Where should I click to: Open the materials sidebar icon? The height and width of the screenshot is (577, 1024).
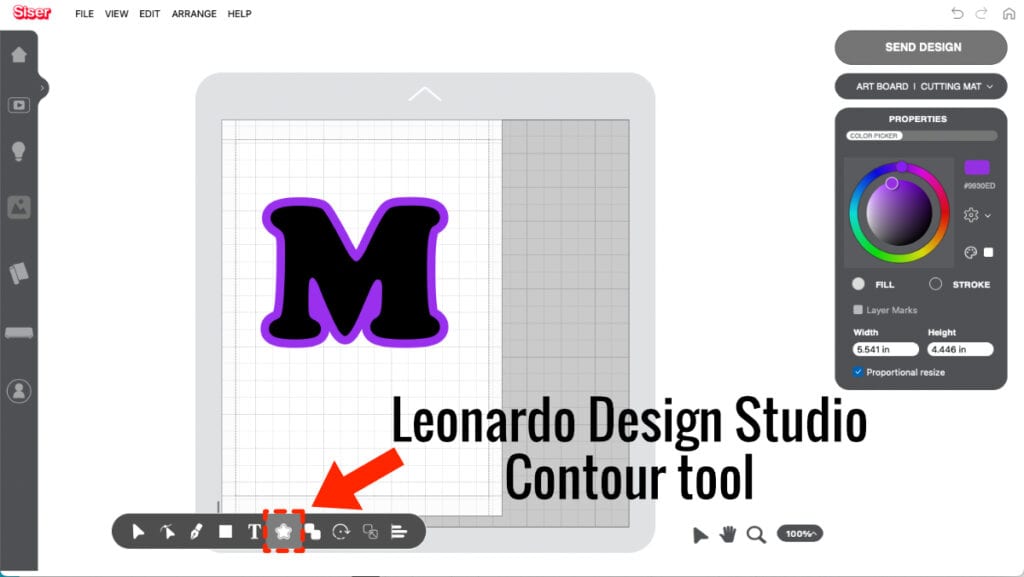[19, 273]
